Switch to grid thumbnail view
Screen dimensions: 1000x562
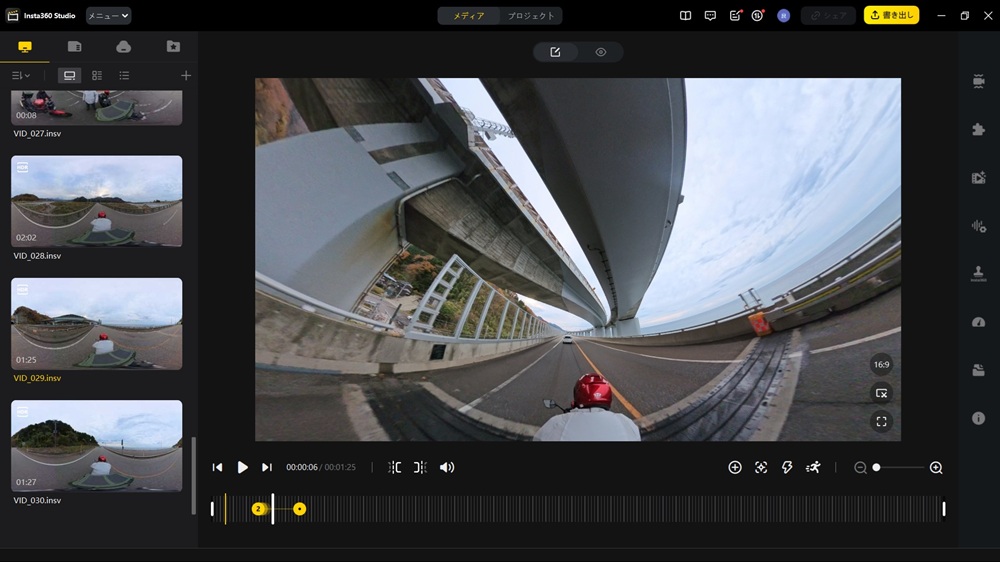(x=97, y=75)
